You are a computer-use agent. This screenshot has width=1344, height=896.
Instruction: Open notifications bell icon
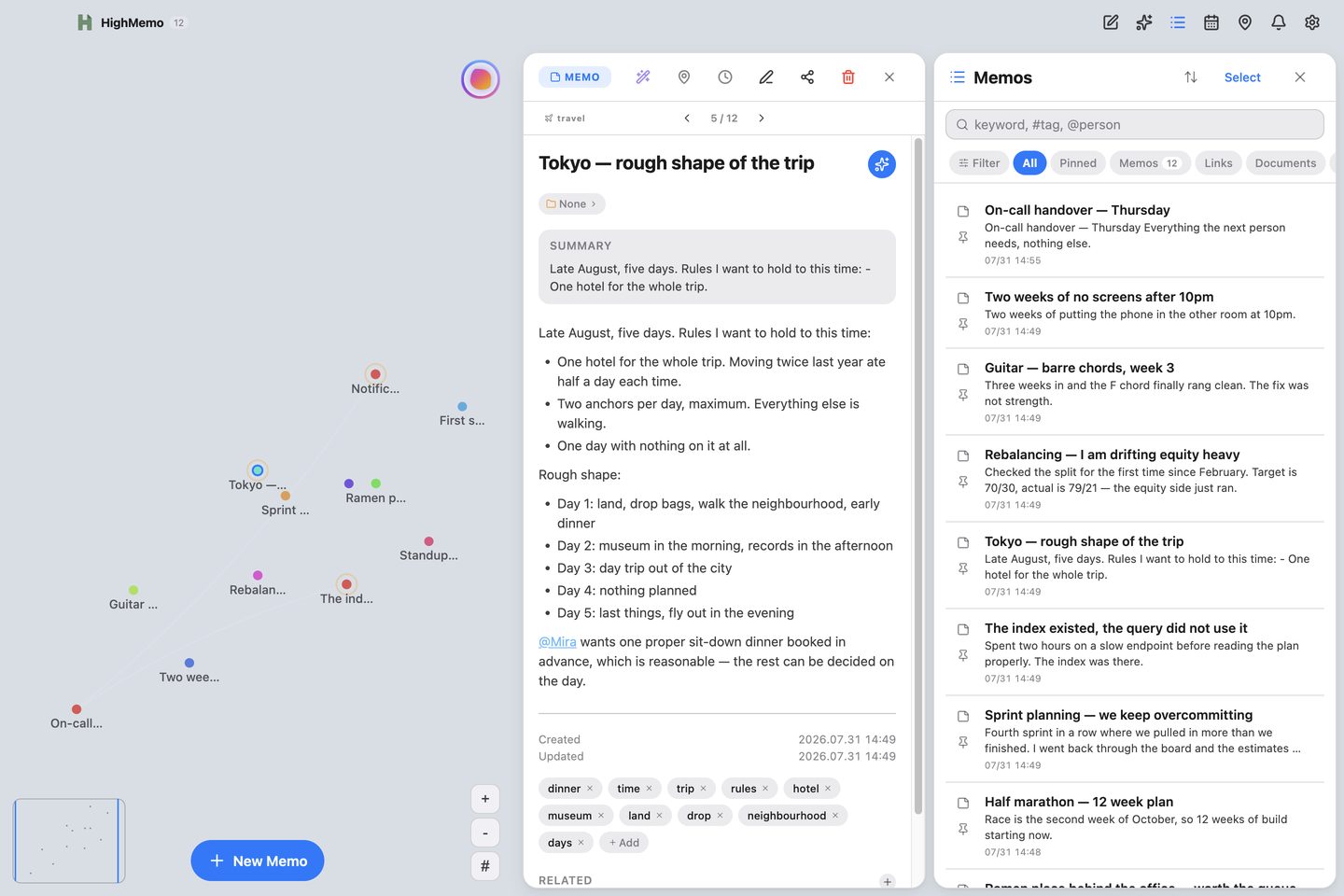click(x=1279, y=22)
